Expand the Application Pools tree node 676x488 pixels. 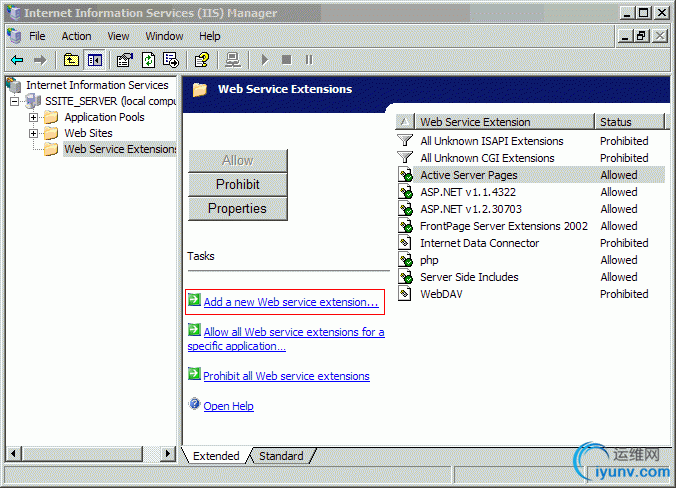tap(33, 117)
